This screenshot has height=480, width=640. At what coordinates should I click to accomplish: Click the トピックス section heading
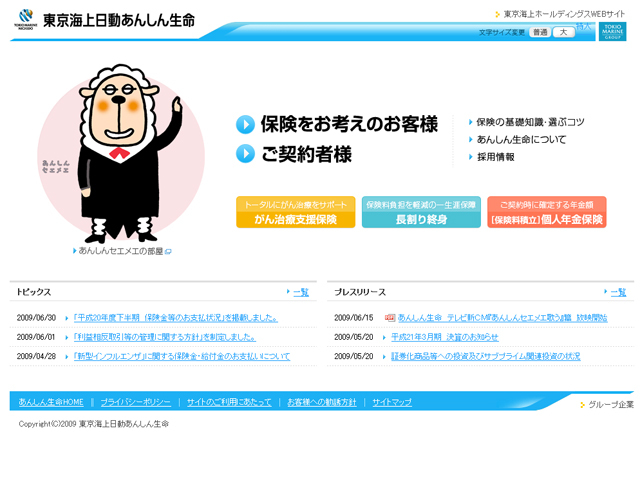(x=33, y=292)
